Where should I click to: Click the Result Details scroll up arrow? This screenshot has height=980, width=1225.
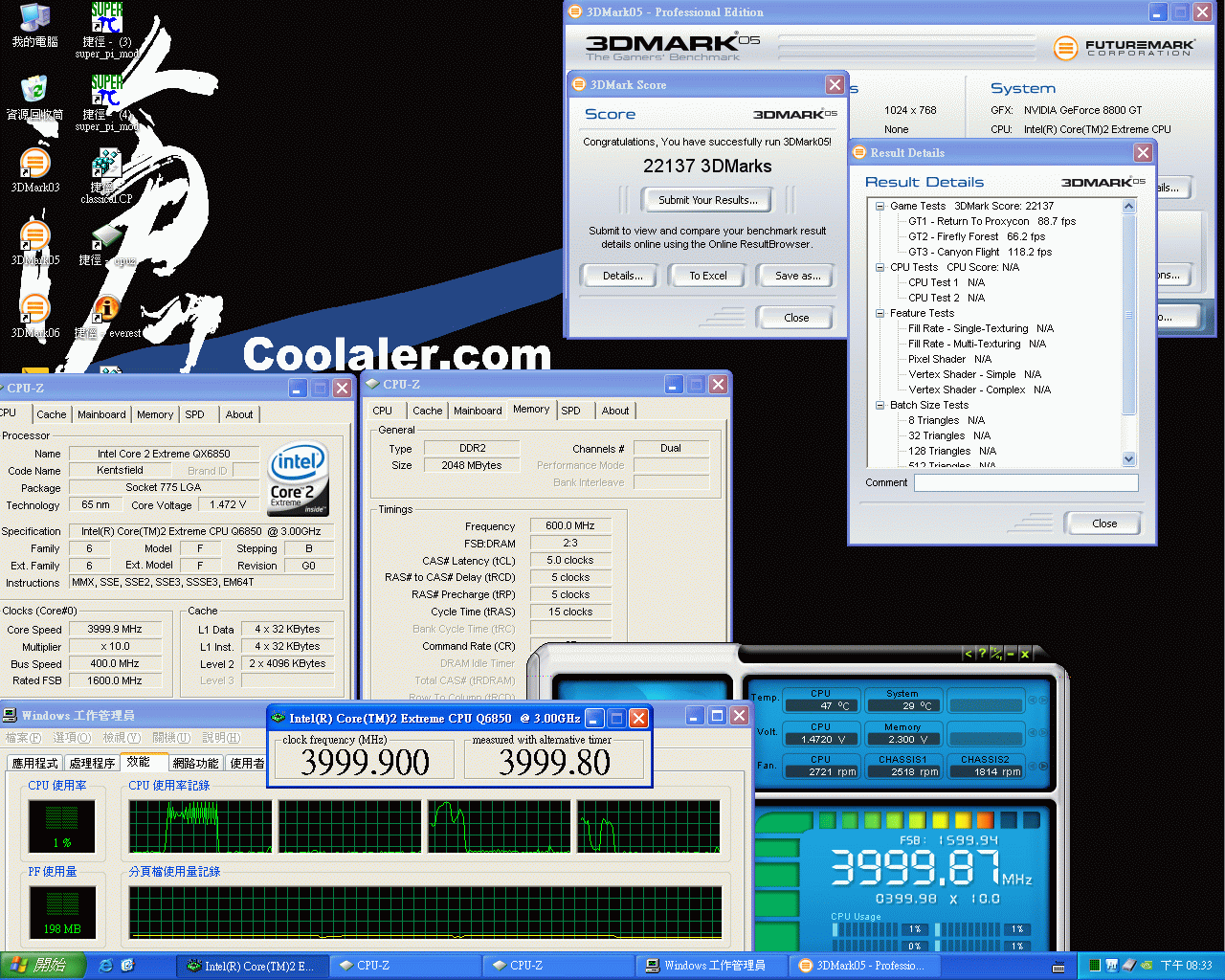pyautogui.click(x=1128, y=206)
